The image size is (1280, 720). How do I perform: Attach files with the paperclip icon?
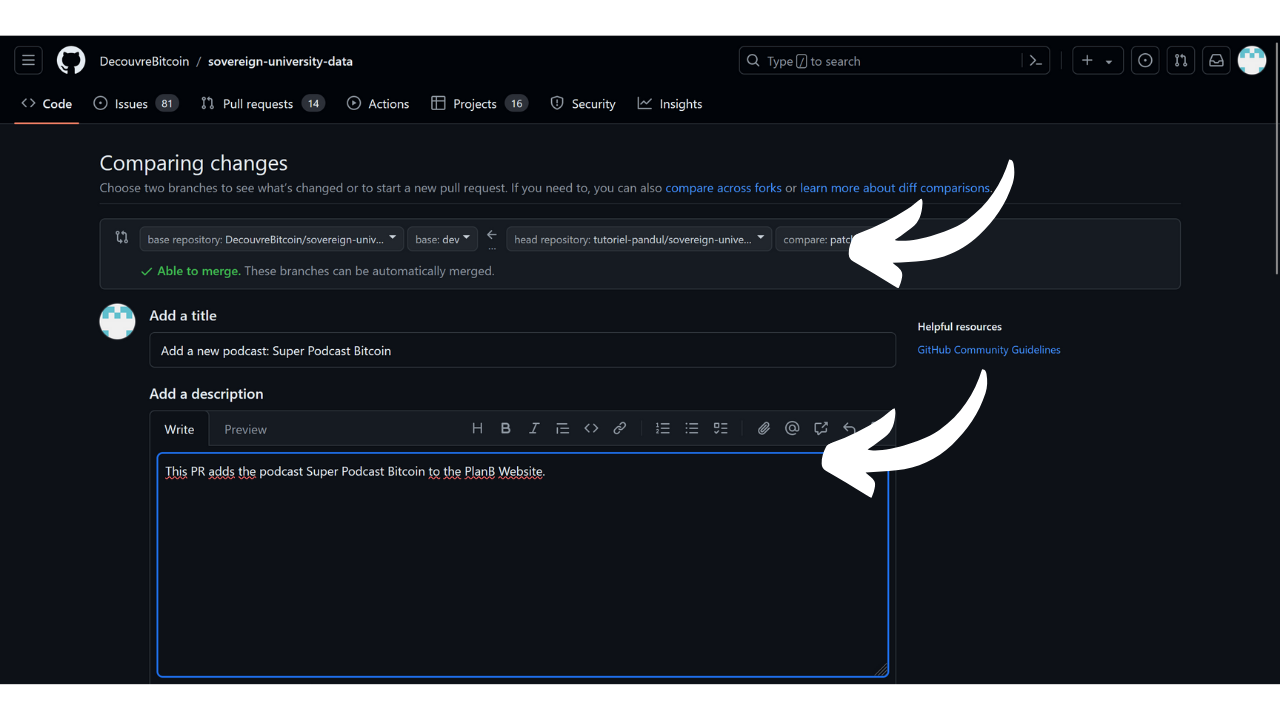point(764,428)
